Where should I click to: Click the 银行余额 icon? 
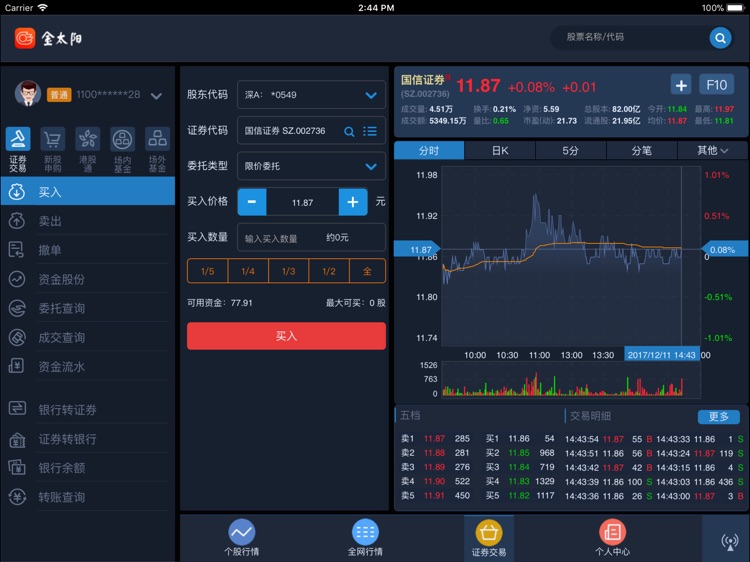click(x=17, y=467)
